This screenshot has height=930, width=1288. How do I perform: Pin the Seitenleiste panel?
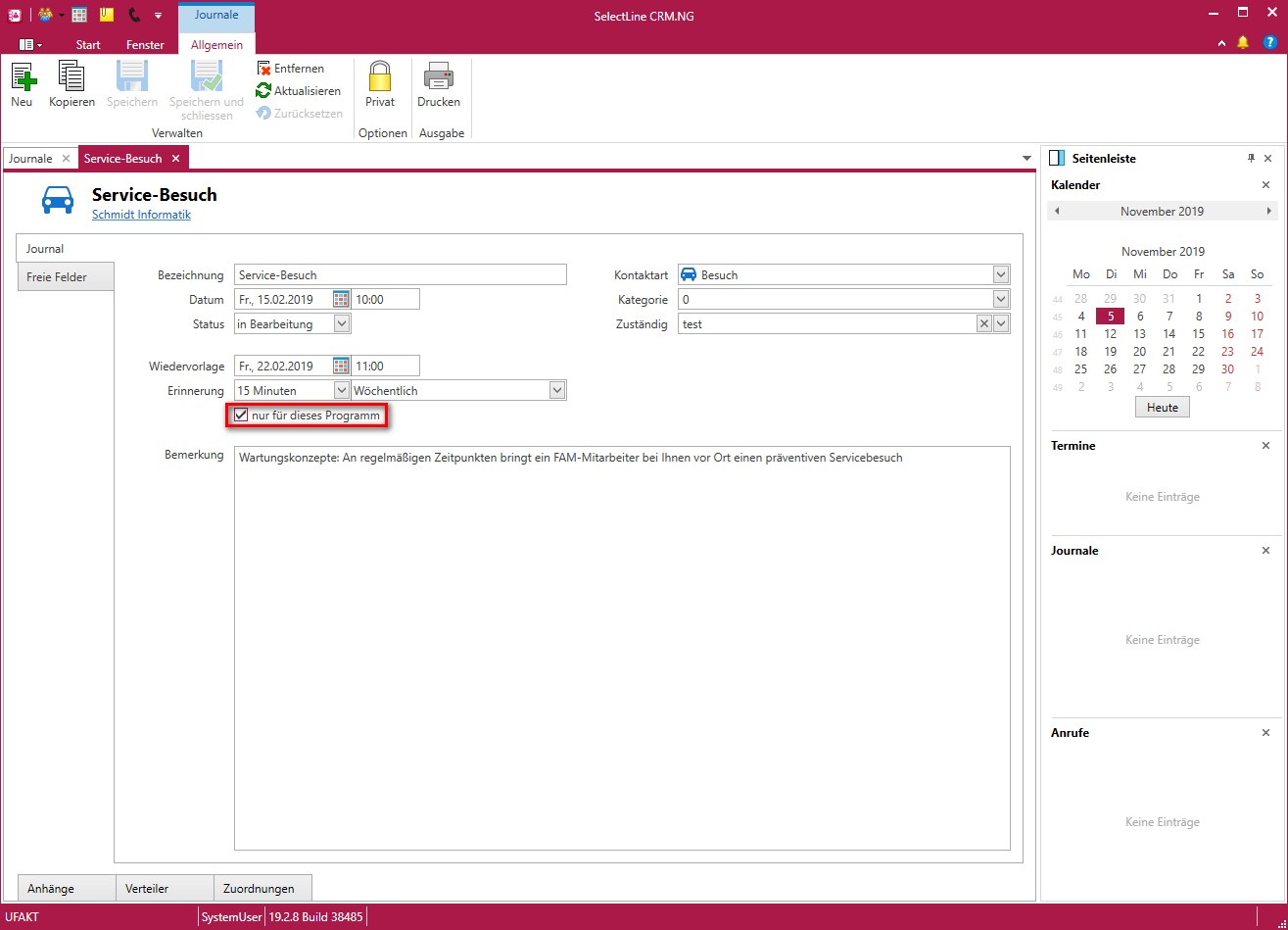click(1251, 158)
